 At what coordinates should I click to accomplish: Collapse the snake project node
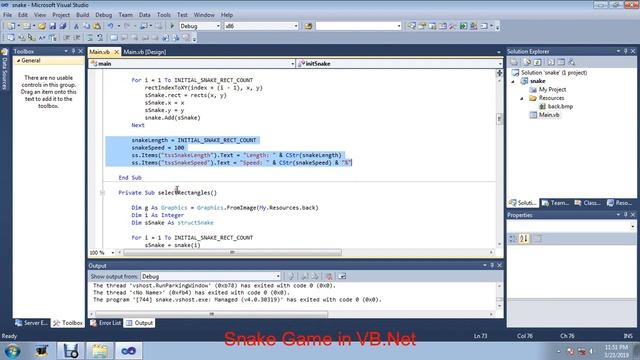[x=513, y=81]
